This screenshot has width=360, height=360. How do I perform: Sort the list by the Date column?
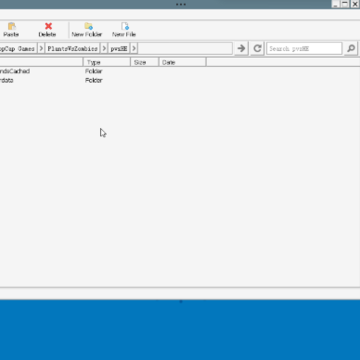[x=183, y=62]
